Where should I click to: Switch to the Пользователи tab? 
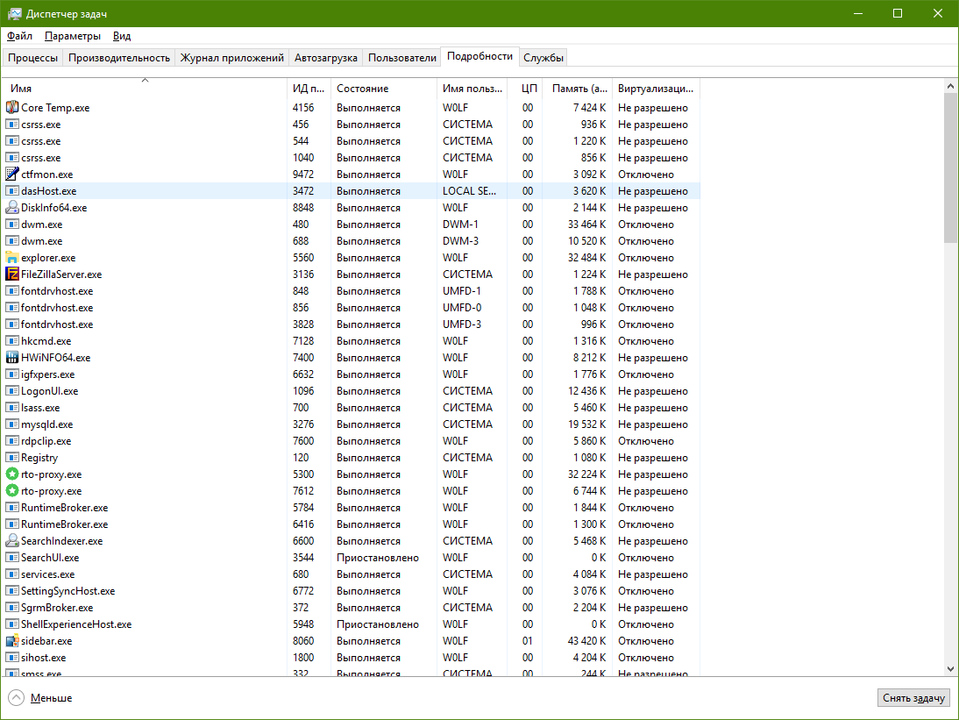[x=402, y=58]
